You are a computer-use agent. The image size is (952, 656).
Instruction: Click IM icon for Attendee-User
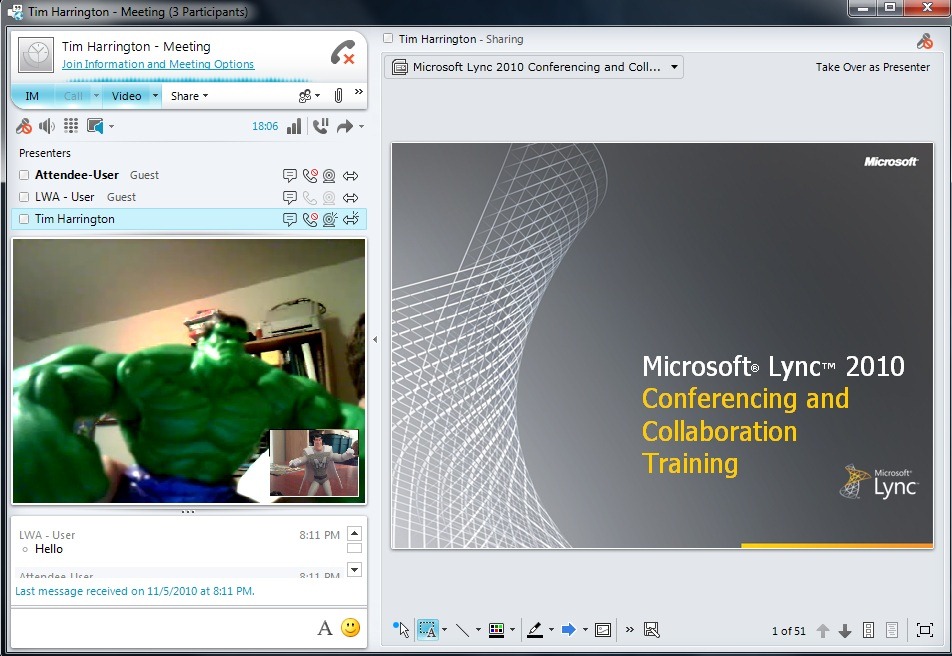click(290, 176)
